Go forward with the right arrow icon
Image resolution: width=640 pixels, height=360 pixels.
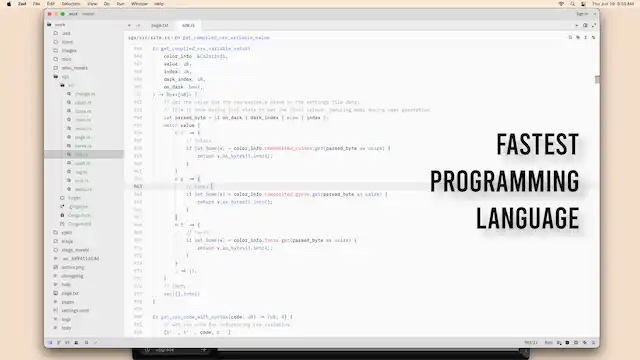(138, 25)
